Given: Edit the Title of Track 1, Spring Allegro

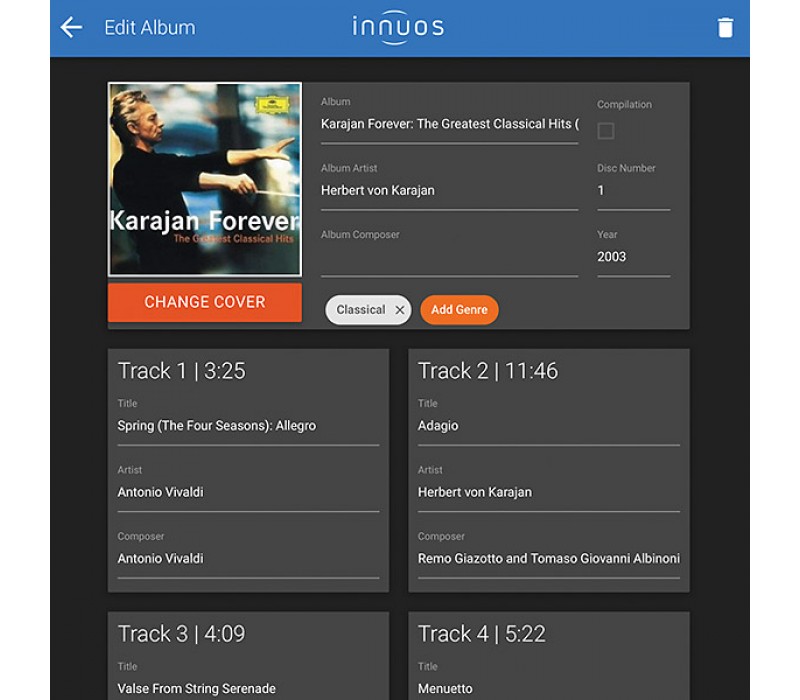Looking at the screenshot, I should 248,425.
